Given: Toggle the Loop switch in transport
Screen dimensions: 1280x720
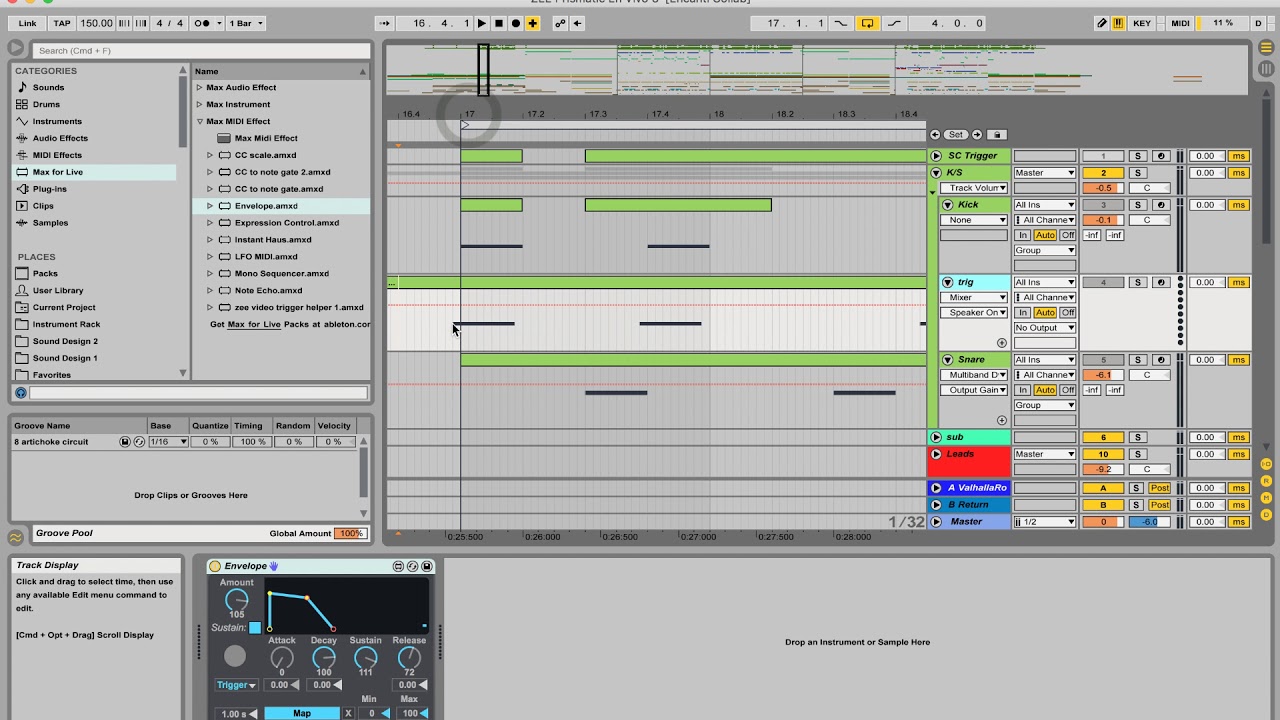Looking at the screenshot, I should point(867,23).
